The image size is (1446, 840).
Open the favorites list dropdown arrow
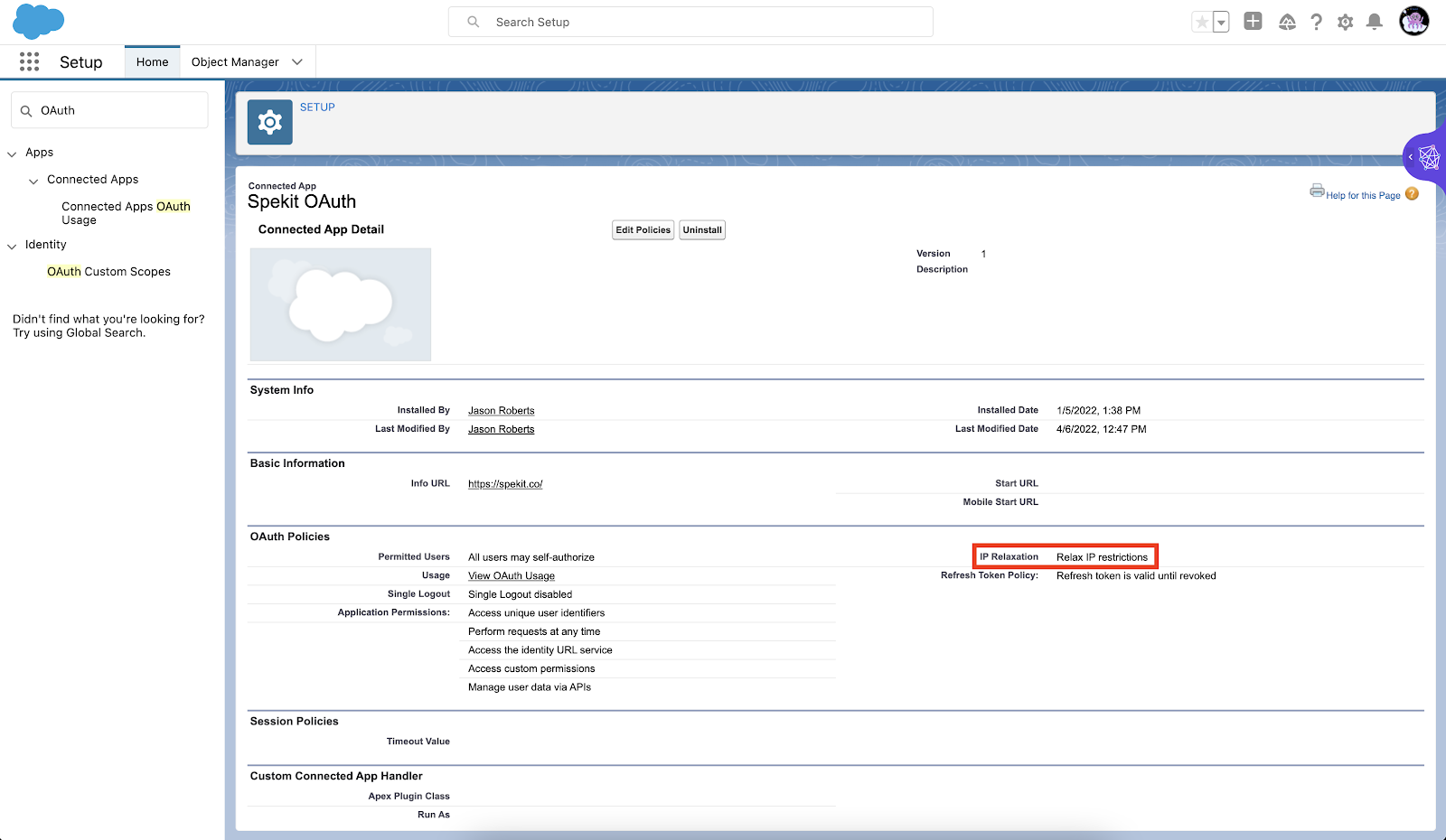pyautogui.click(x=1221, y=22)
